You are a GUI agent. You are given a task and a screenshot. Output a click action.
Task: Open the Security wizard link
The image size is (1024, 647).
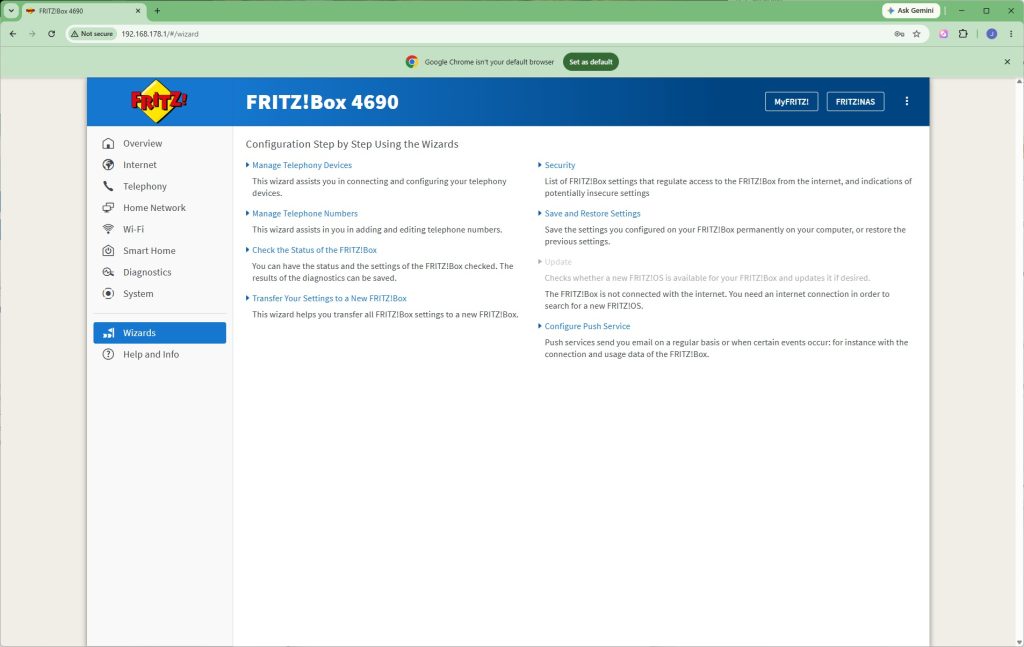[x=560, y=165]
